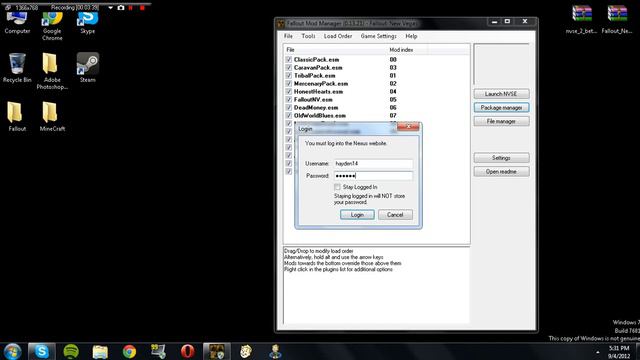640x360 pixels.
Task: Select the FalloutNV.esm plugin name
Action: [313, 100]
